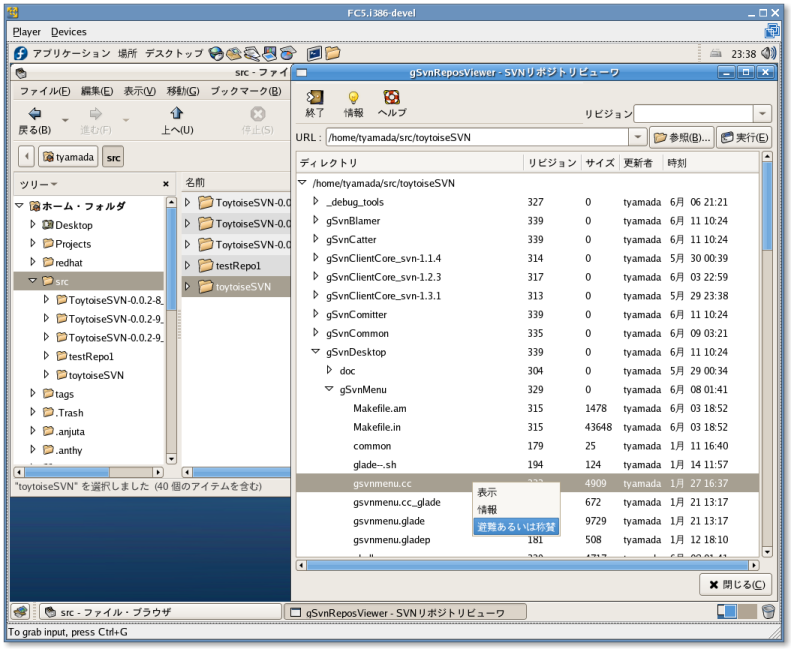
Task: Open the ブックマーク(B) menu
Action: (246, 91)
